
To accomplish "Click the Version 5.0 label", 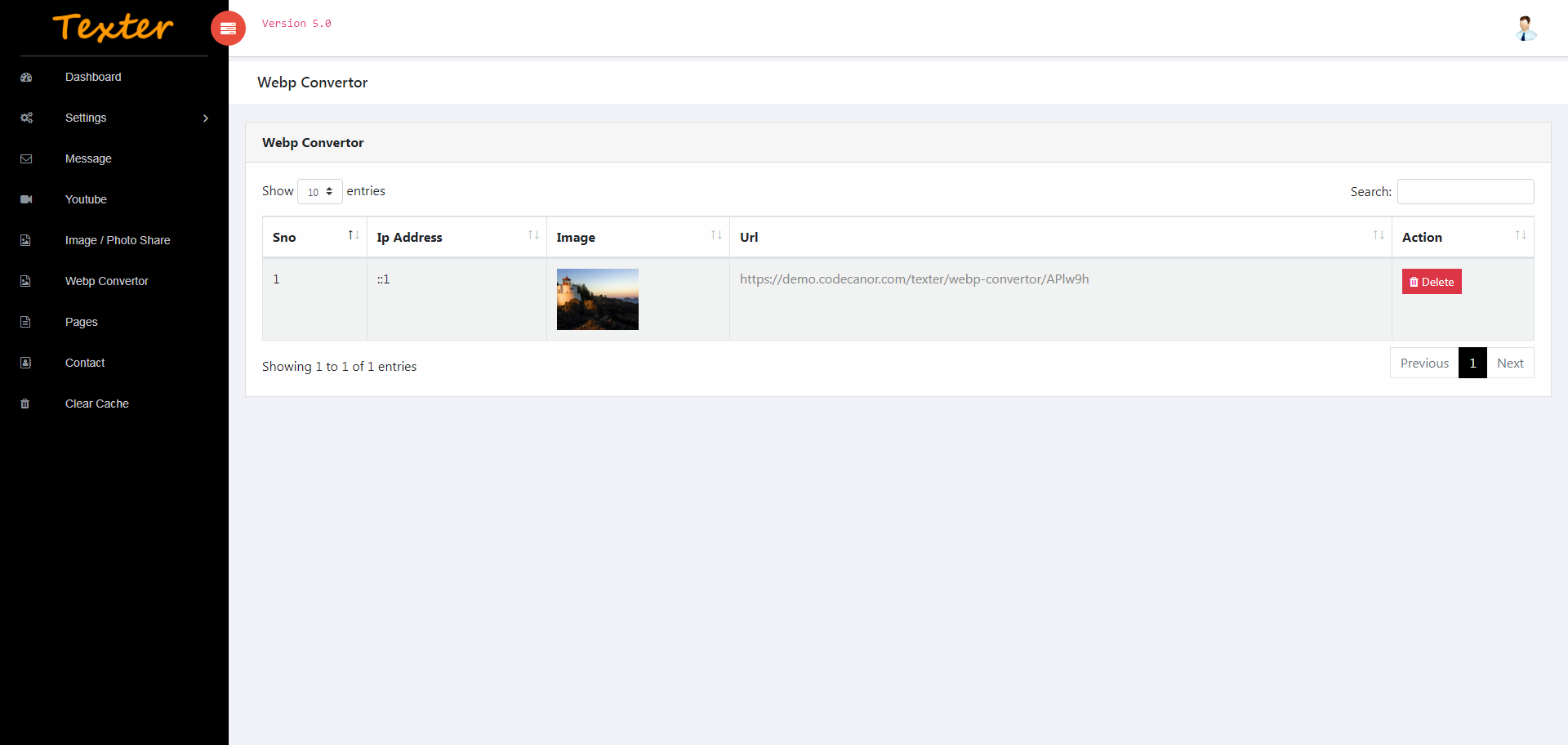I will click(296, 24).
